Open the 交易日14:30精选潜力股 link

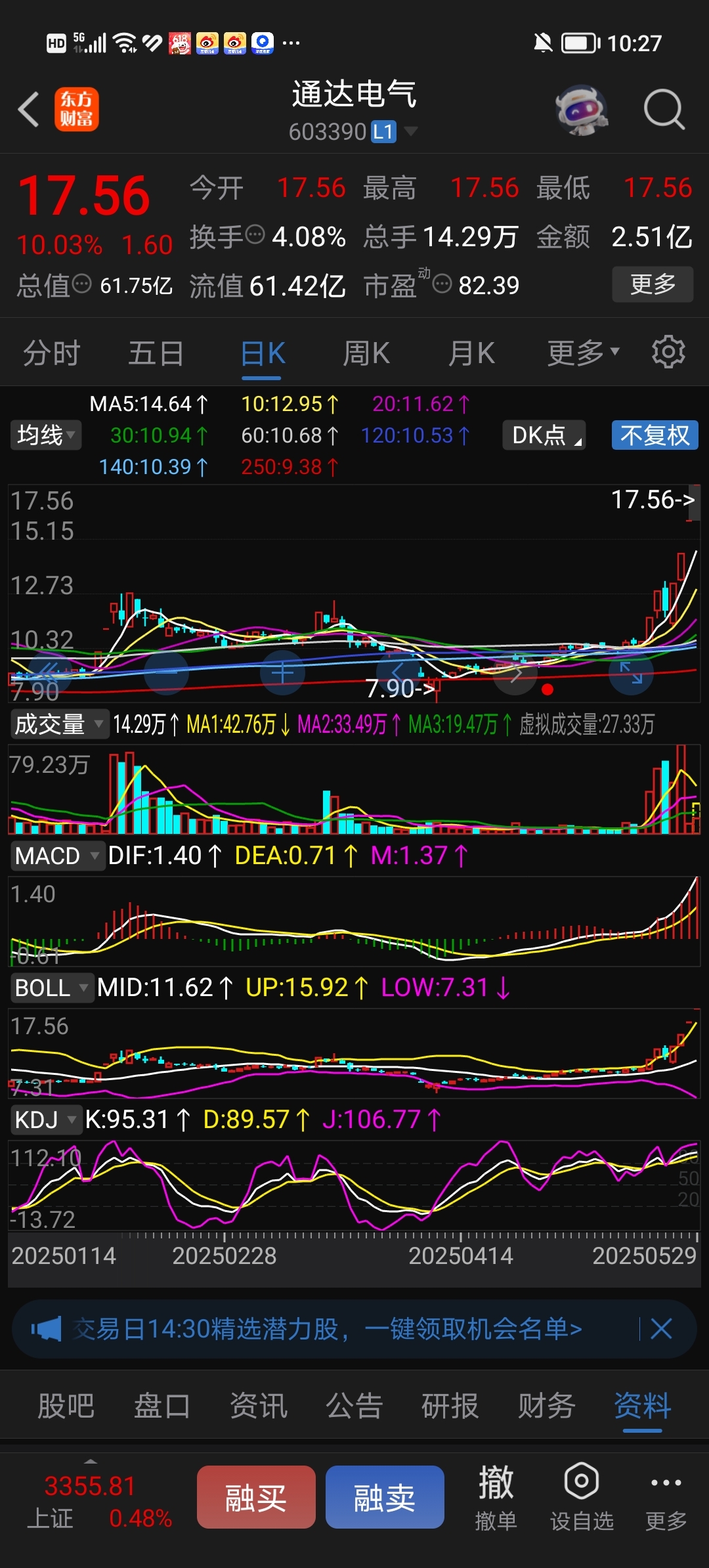tap(327, 1329)
